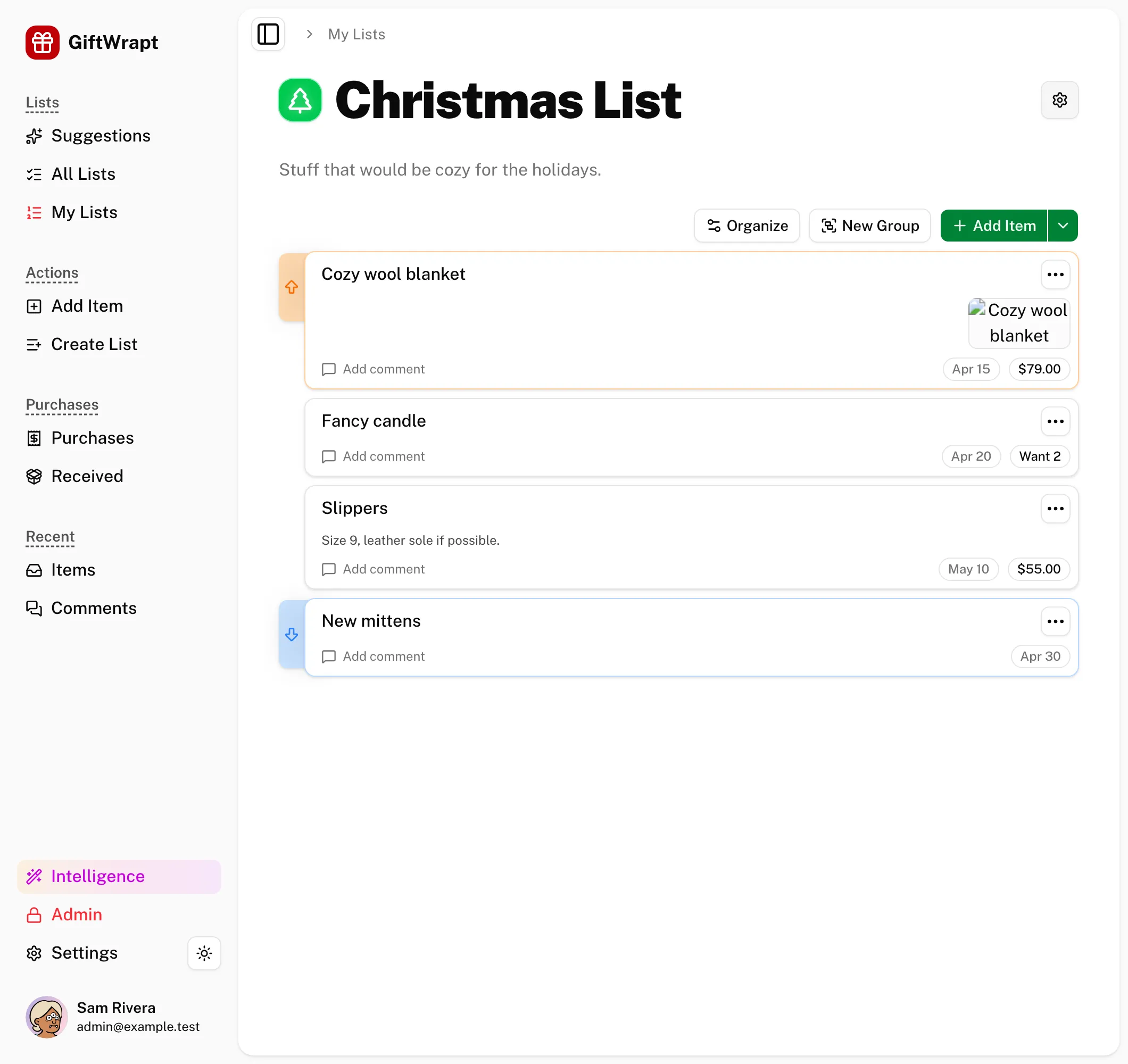This screenshot has height=1064, width=1128.
Task: Click the green Add Item button
Action: 993,226
